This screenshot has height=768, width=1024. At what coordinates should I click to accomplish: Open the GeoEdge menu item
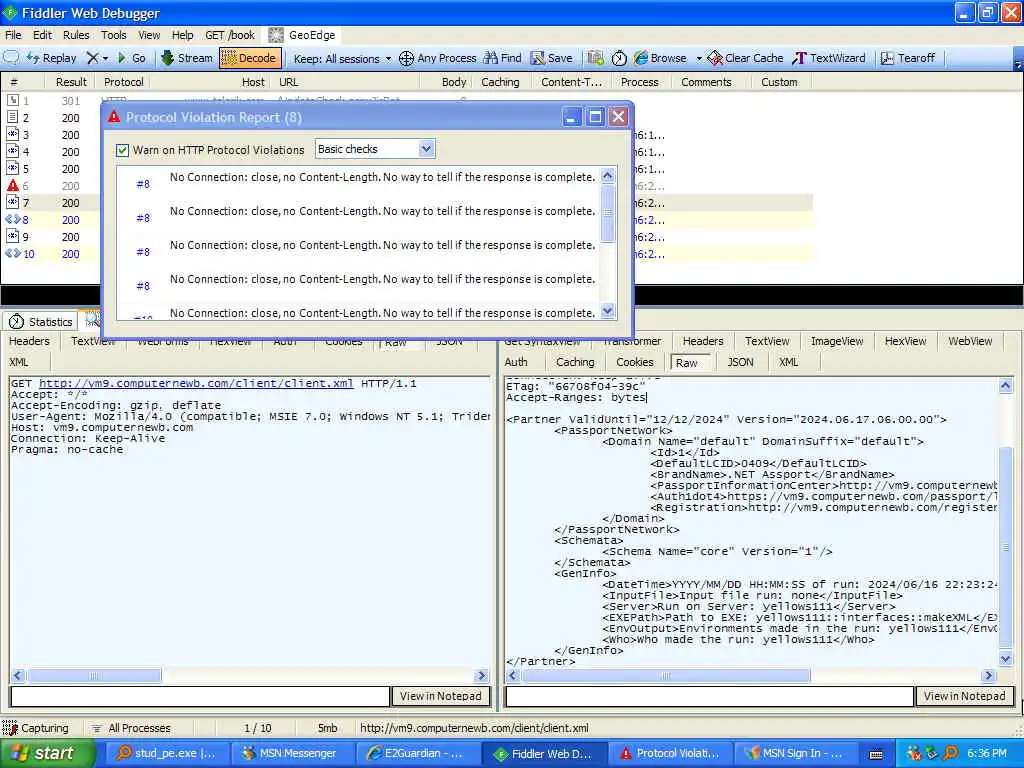[x=302, y=35]
